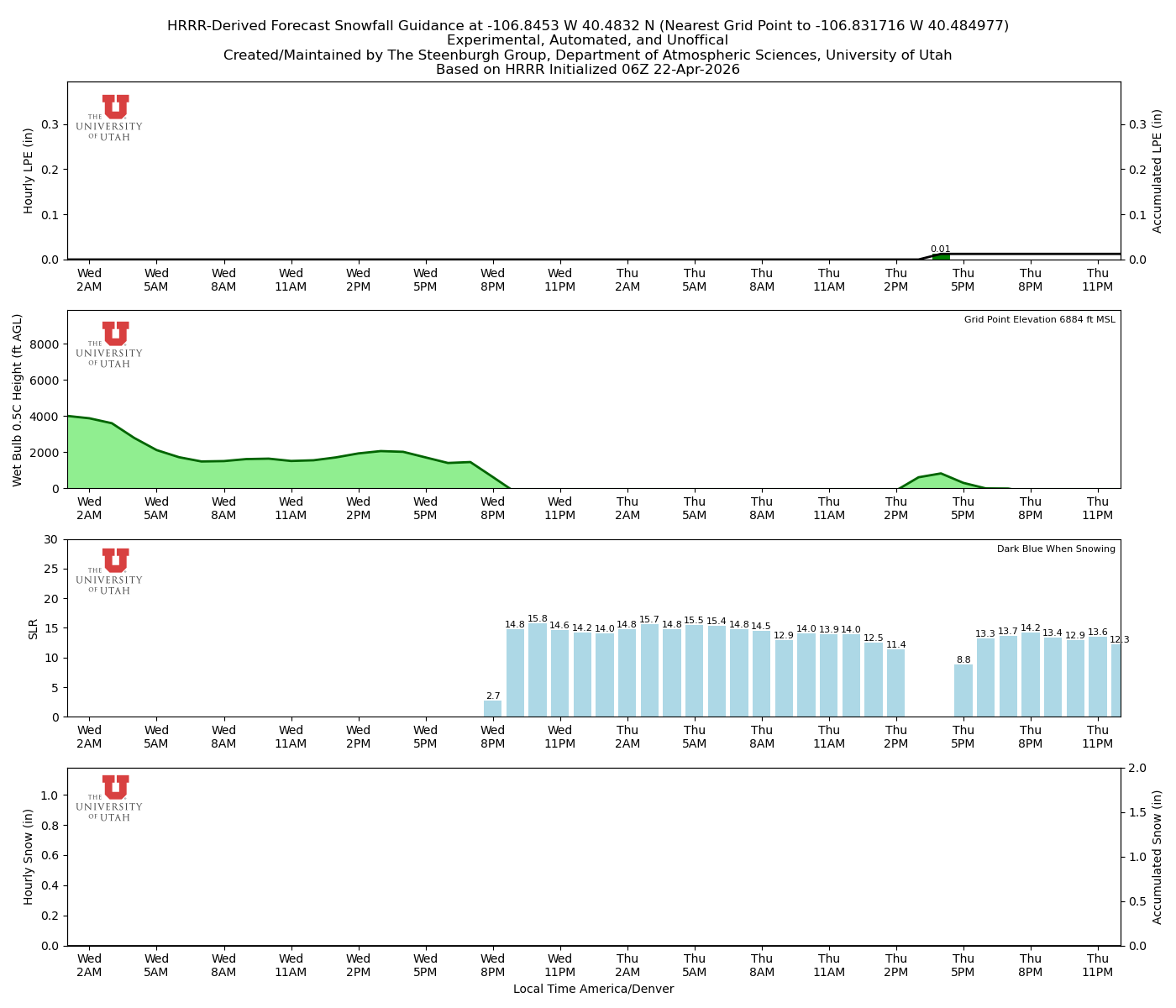
Task: Click the SLR bar labeled 13.9
Action: click(829, 675)
